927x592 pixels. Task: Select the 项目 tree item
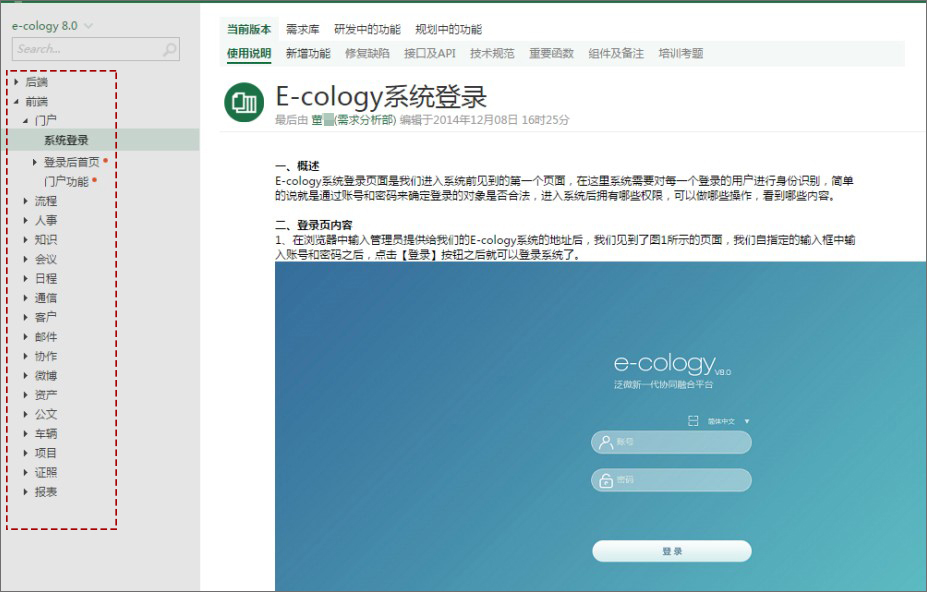[x=46, y=453]
